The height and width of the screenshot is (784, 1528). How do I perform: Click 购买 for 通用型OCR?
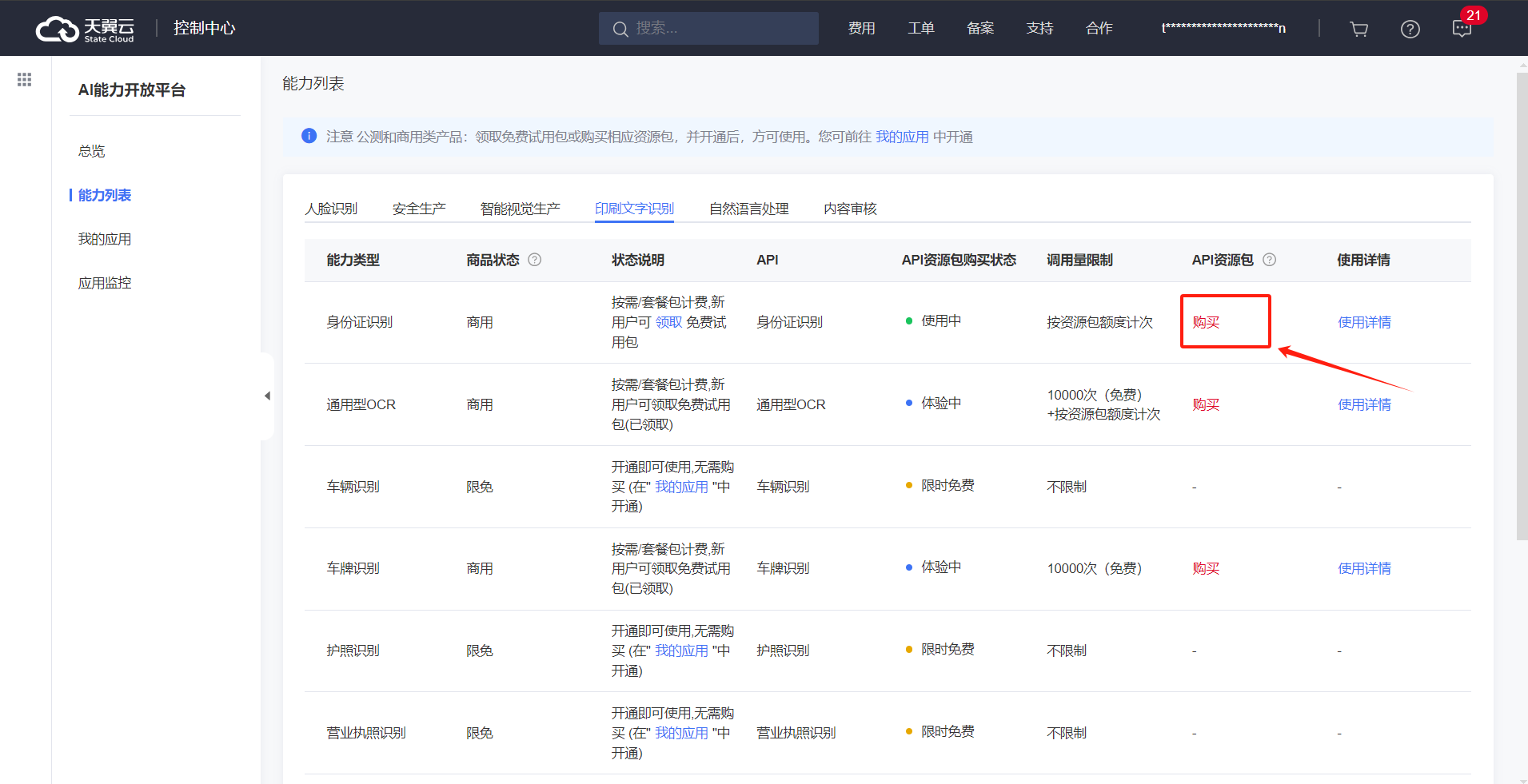1206,404
